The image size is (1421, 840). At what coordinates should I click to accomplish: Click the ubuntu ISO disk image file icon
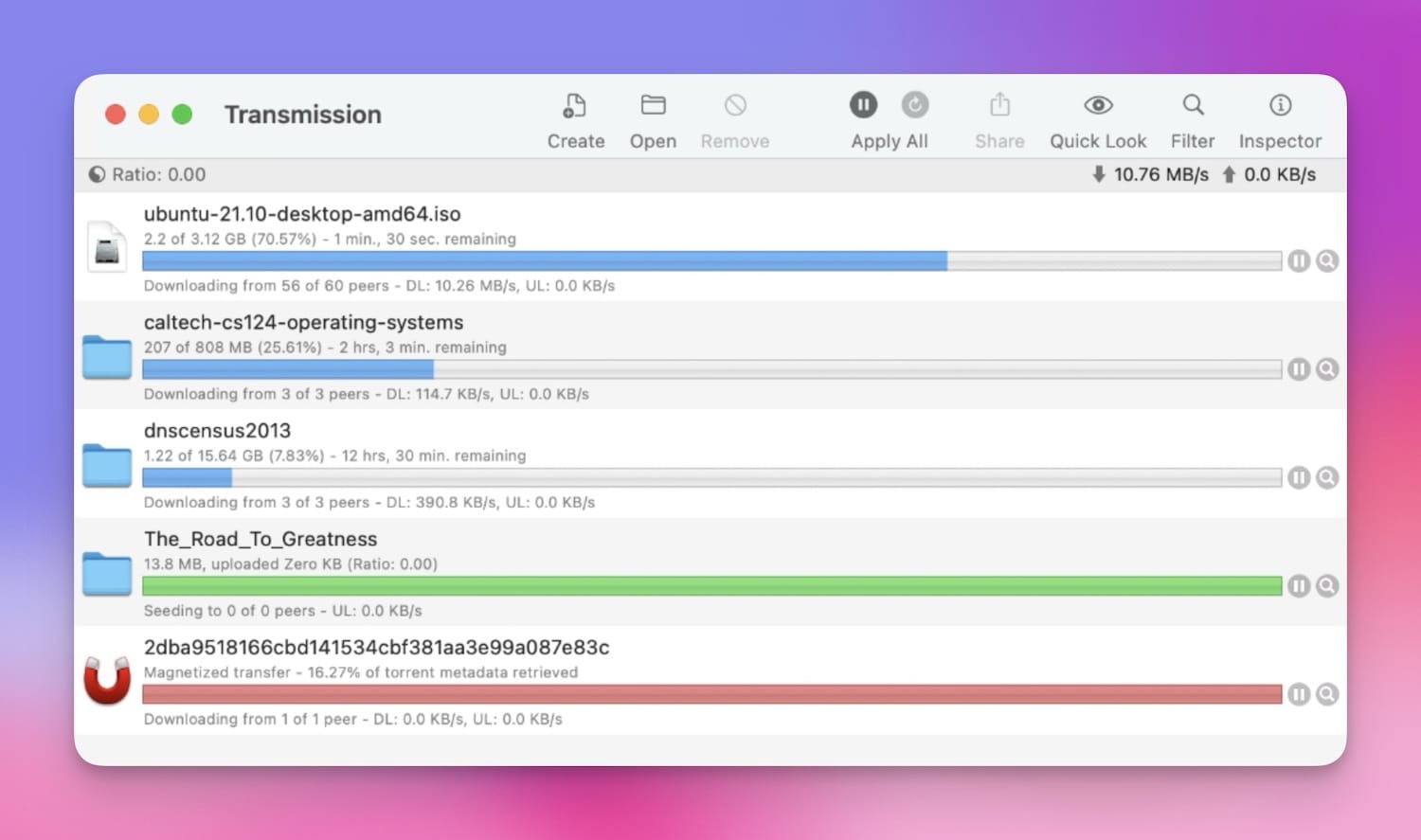(107, 246)
